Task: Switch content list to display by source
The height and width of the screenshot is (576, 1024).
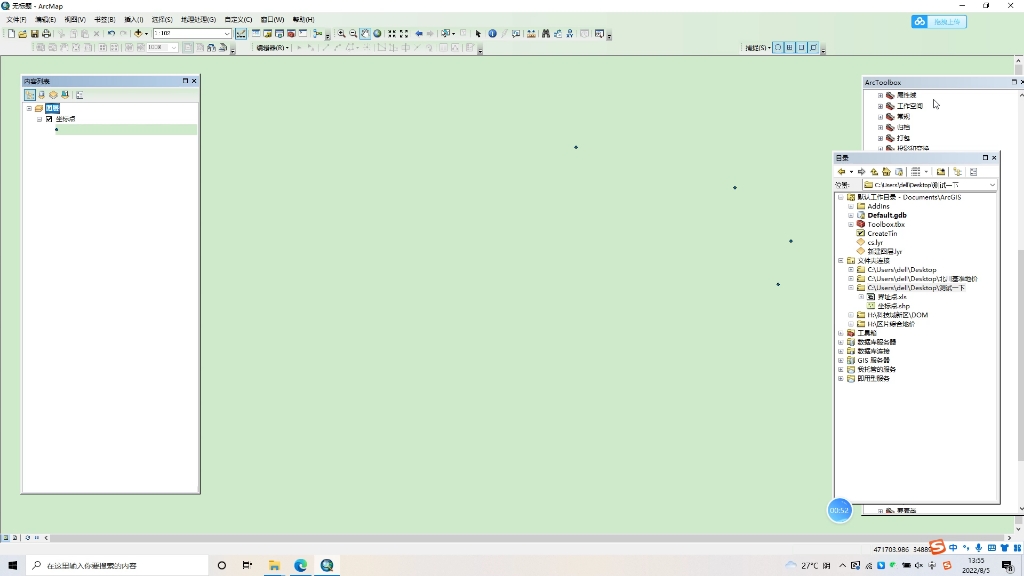Action: (x=41, y=95)
